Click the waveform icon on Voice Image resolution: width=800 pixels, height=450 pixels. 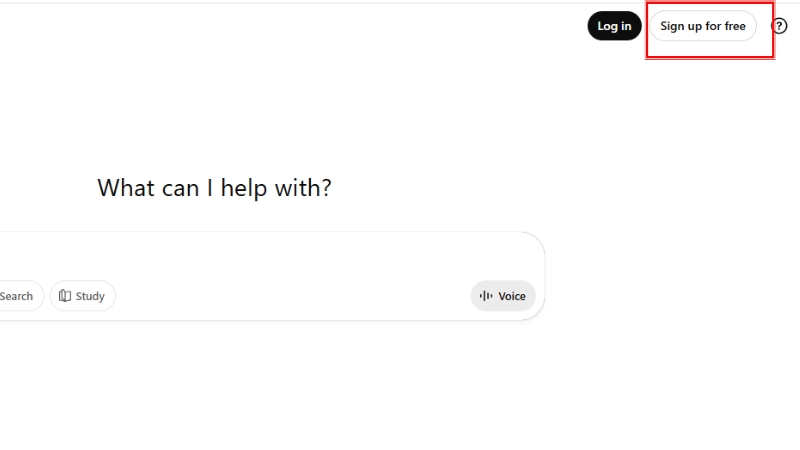click(x=486, y=296)
